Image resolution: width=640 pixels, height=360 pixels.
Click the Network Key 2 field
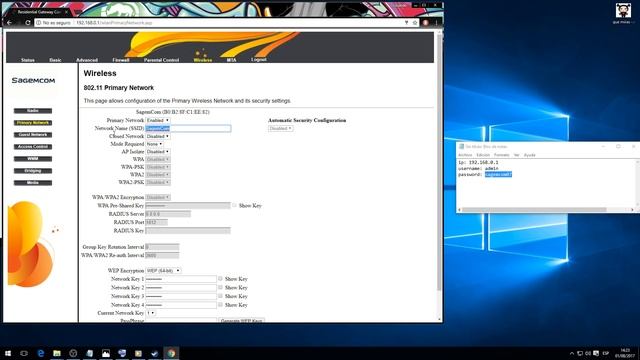coord(181,288)
